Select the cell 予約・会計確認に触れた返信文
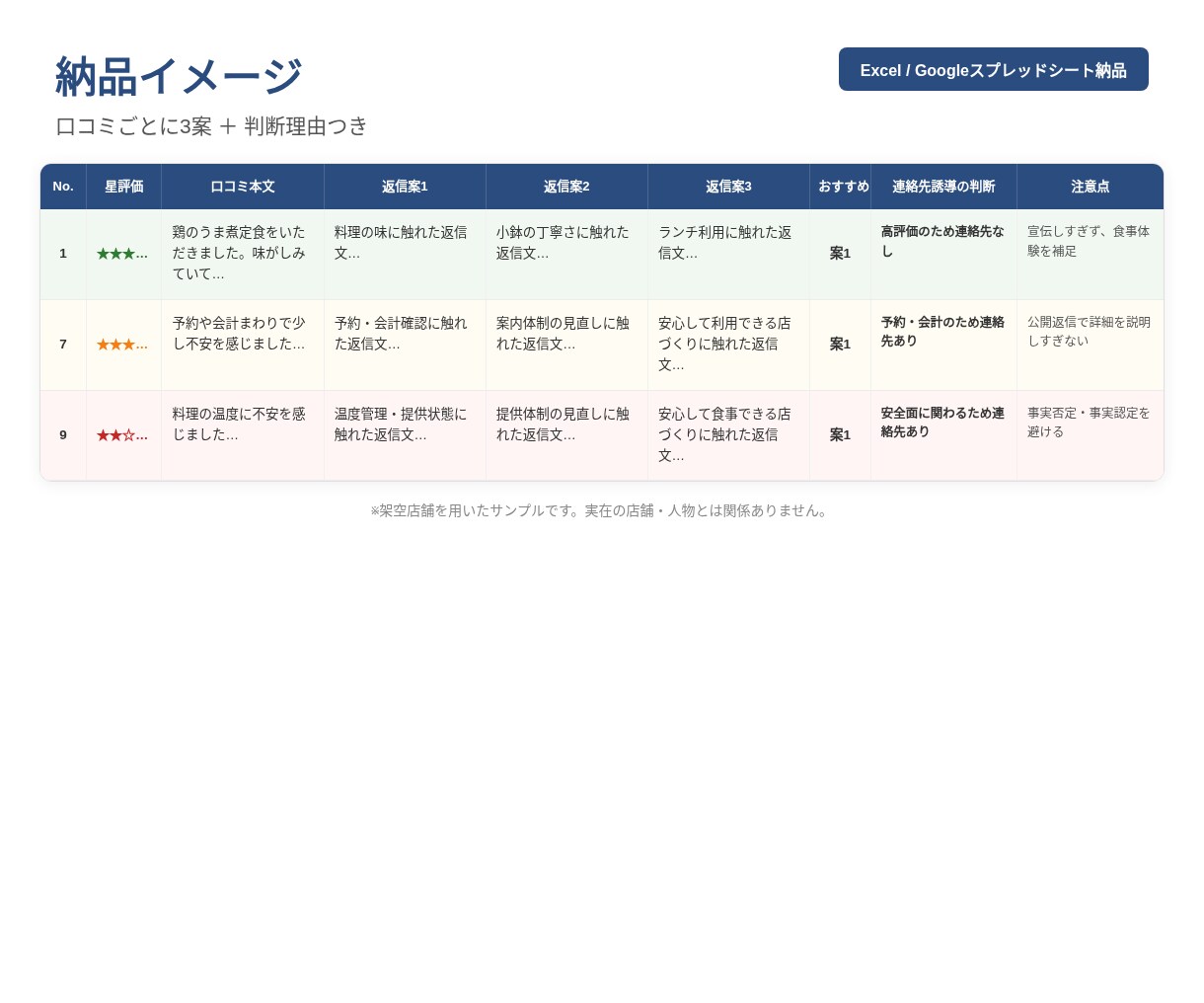This screenshot has width=1204, height=1003. (x=405, y=346)
